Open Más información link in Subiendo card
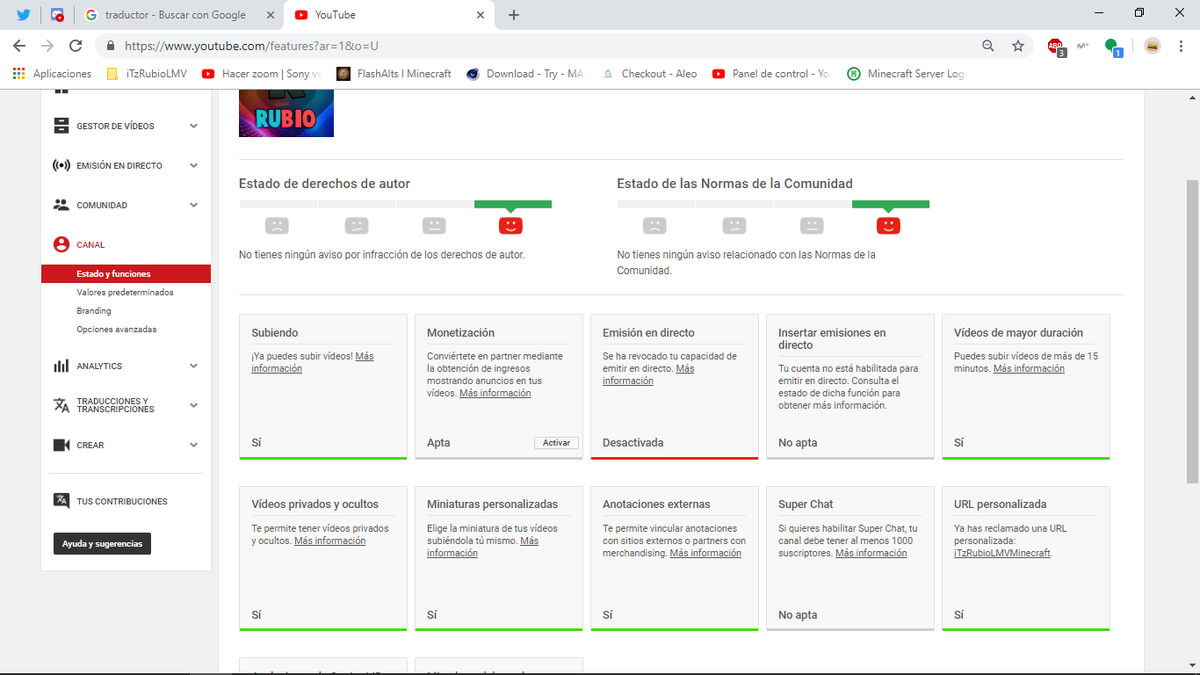1200x675 pixels. 313,362
